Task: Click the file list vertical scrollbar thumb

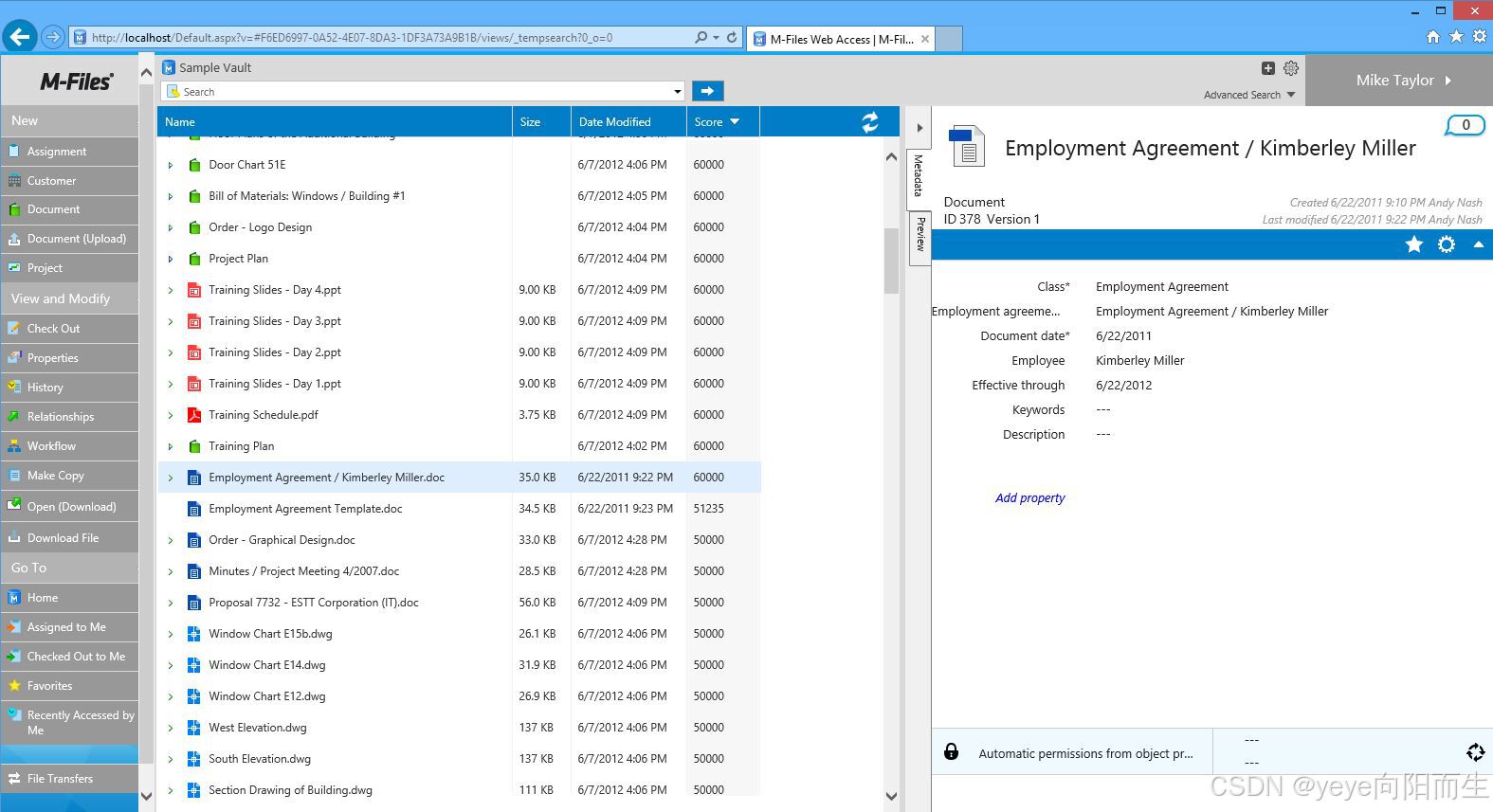Action: click(x=890, y=261)
